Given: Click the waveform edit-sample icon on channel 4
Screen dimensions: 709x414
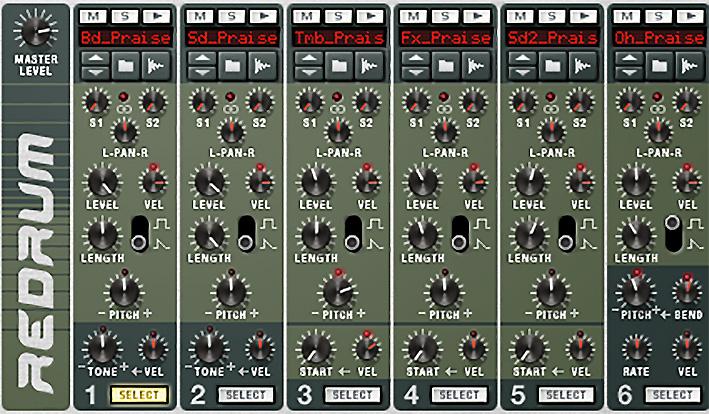Looking at the screenshot, I should 477,66.
